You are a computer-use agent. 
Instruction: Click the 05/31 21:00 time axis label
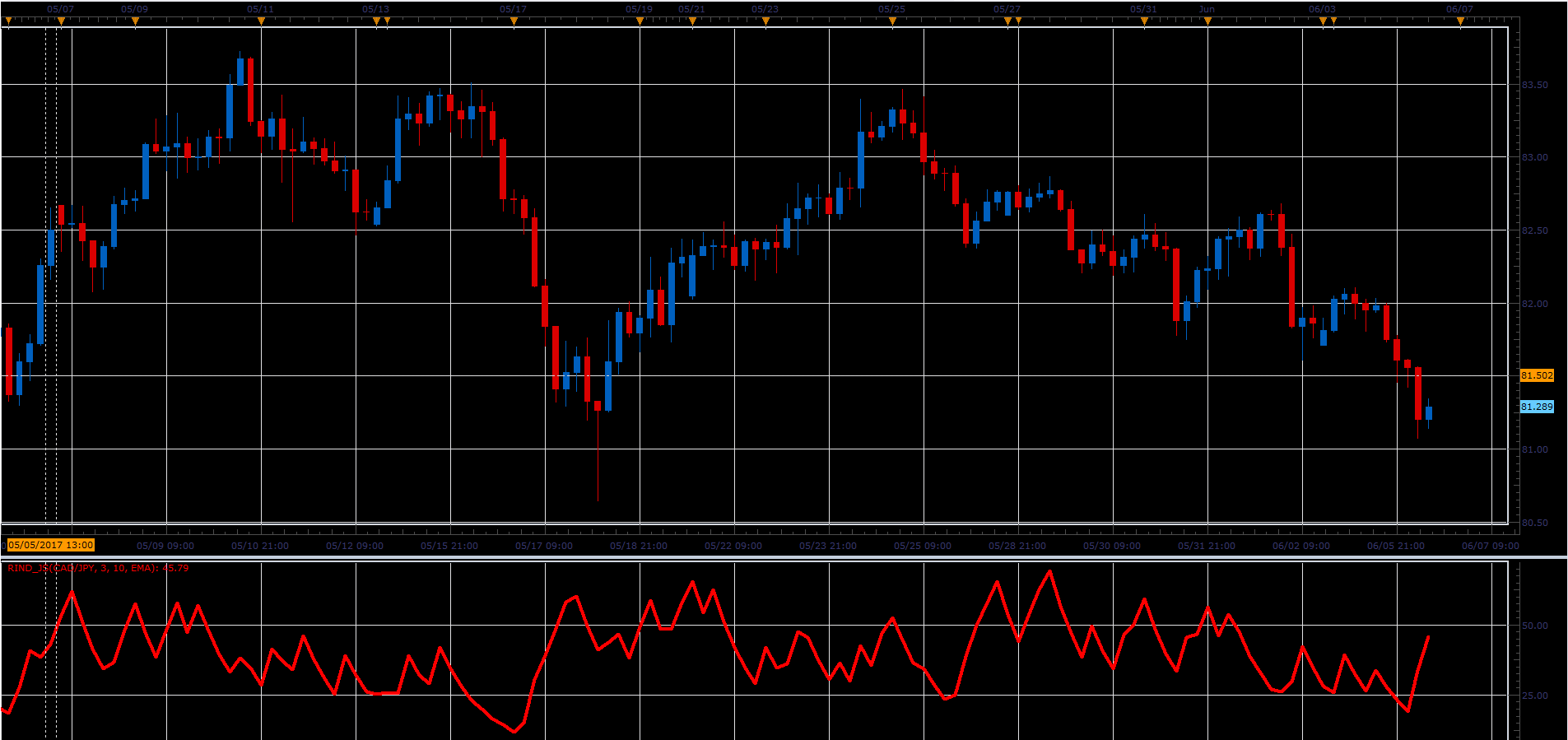click(1207, 546)
